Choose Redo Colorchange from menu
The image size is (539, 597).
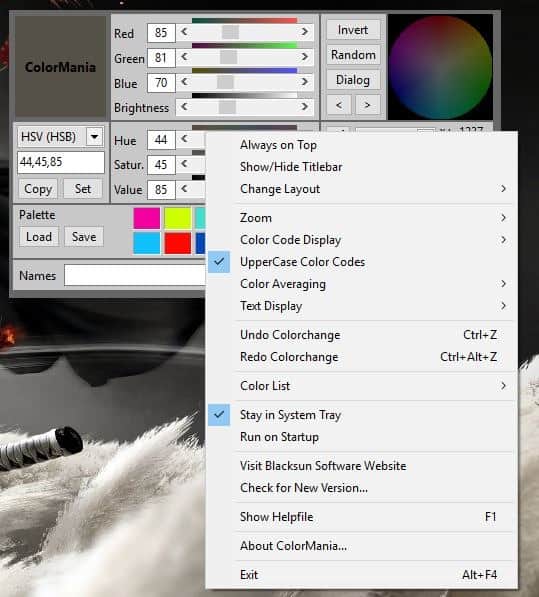tap(361, 357)
